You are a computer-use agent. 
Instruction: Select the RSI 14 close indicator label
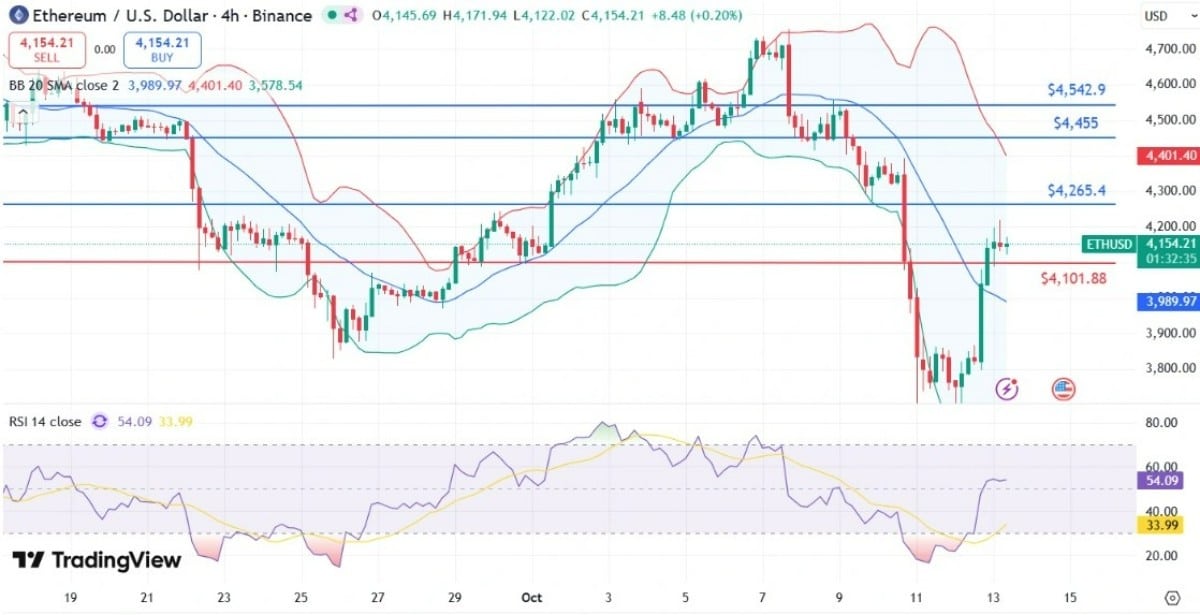coord(44,422)
